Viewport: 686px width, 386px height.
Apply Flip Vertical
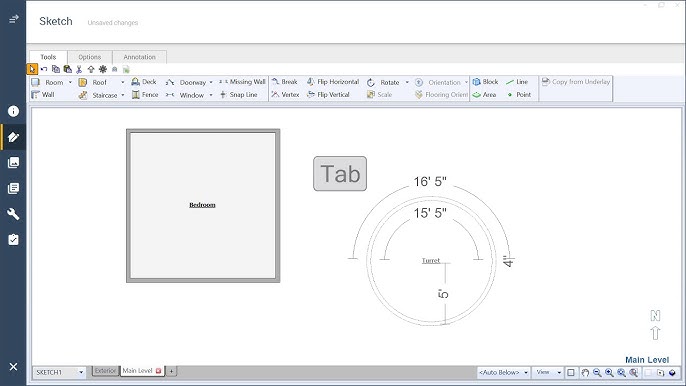click(328, 95)
